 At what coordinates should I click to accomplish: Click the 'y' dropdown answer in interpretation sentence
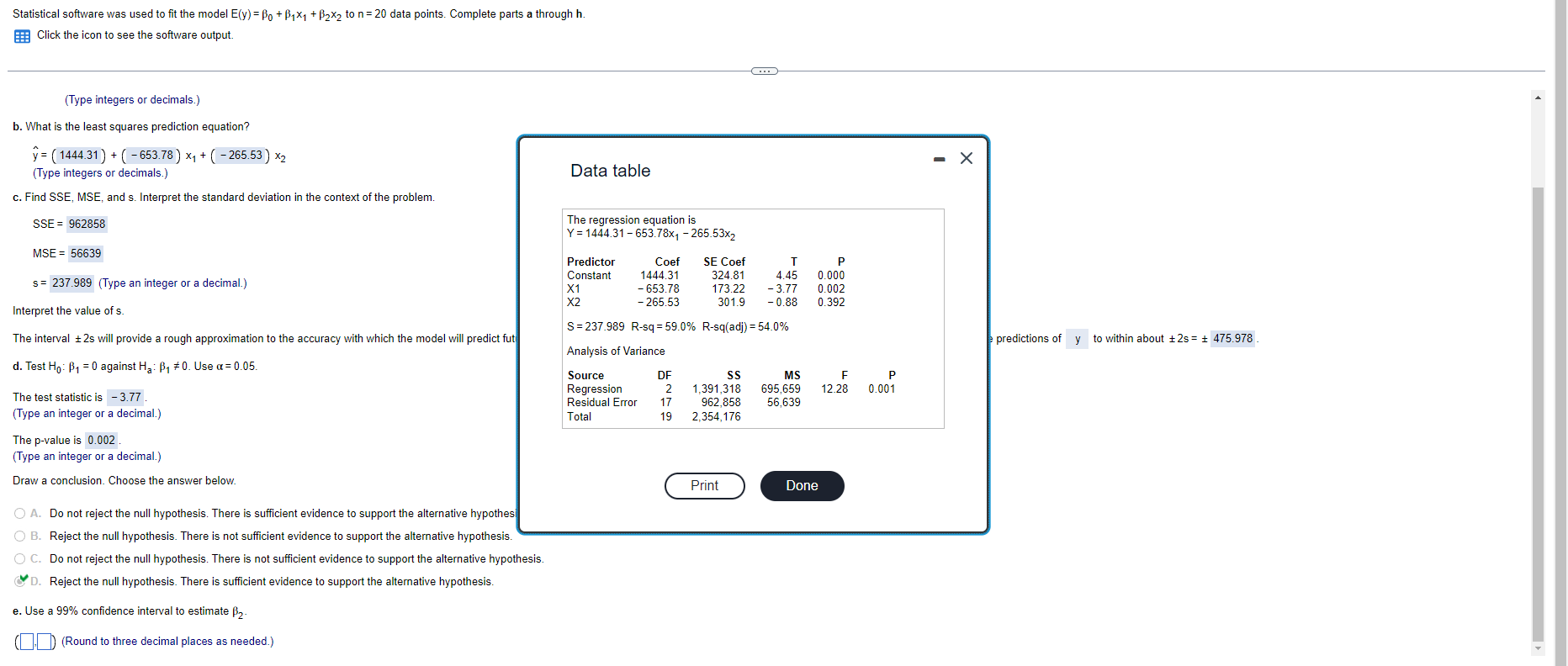[x=1077, y=339]
